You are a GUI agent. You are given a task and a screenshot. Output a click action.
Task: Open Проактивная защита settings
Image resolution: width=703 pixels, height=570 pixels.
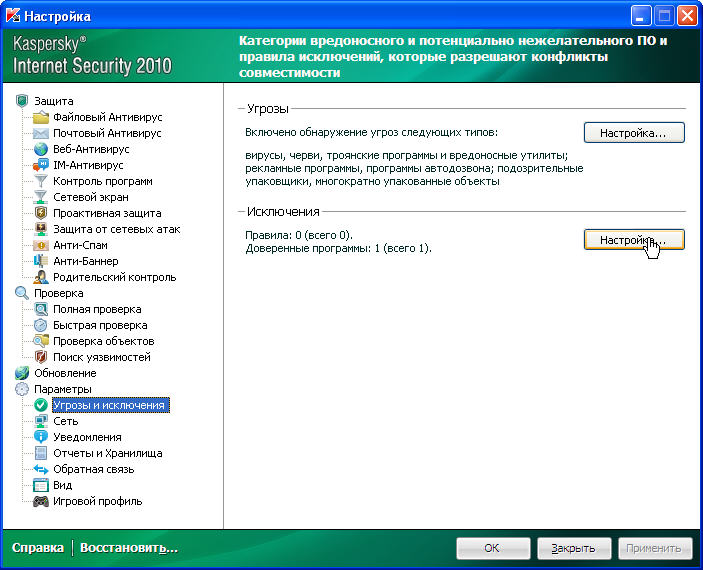pos(107,213)
